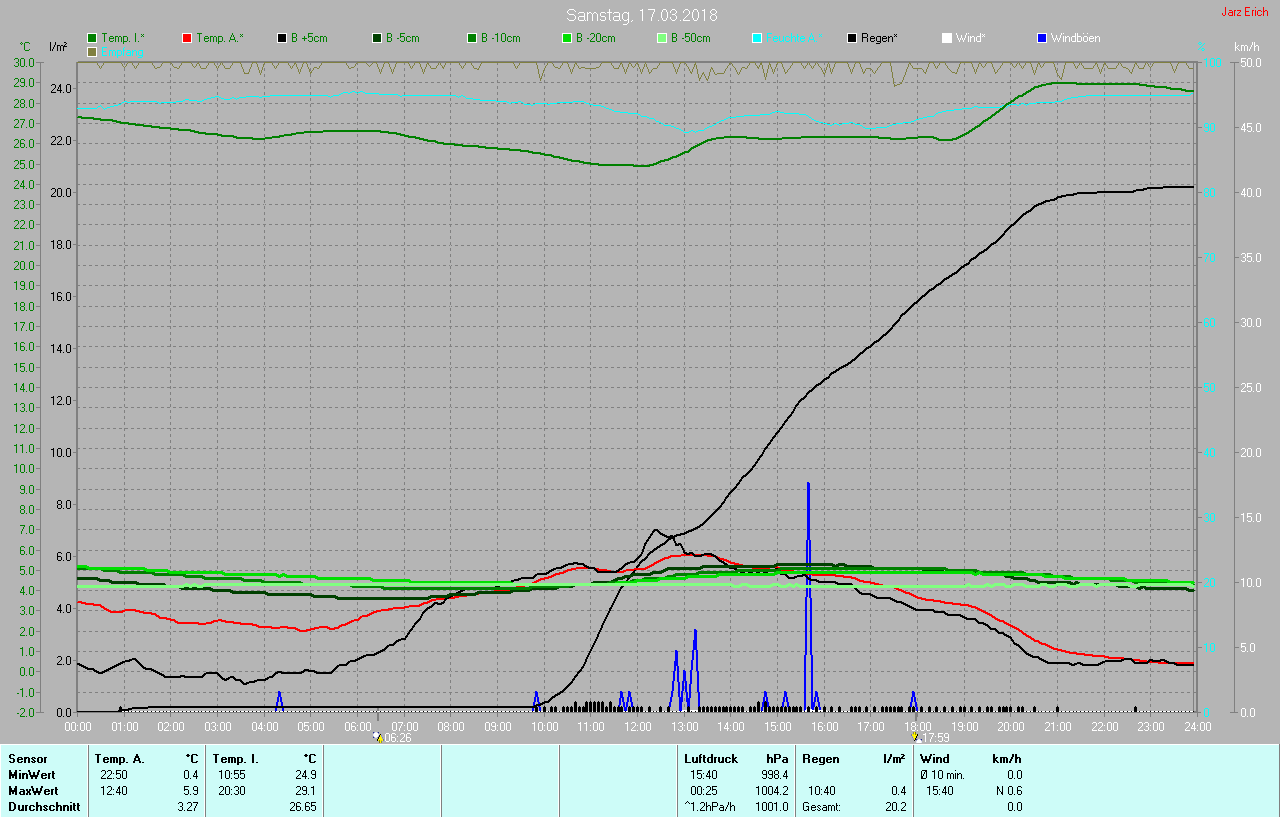1280x817 pixels.
Task: Click the olive Empfang legend marker
Action: point(93,52)
